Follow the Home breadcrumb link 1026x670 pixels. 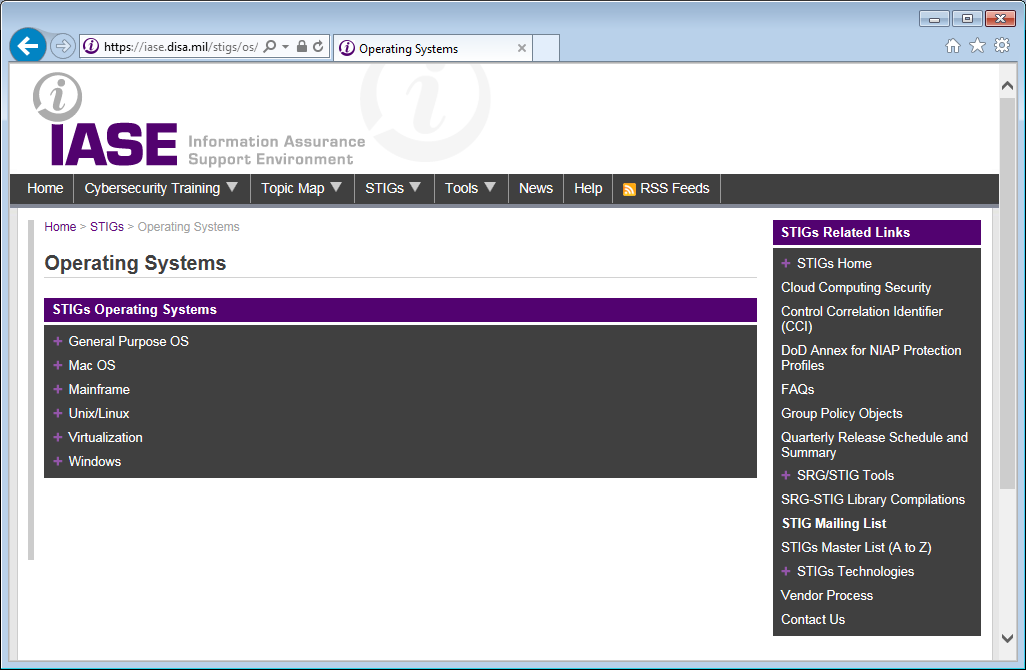point(60,226)
